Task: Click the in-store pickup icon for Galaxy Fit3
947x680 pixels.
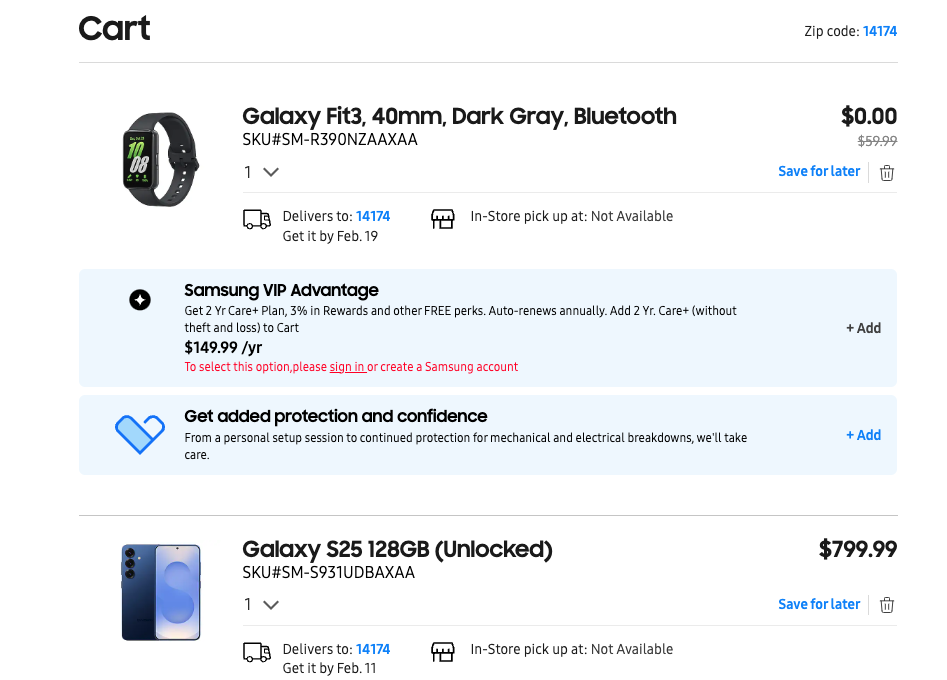Action: [442, 216]
